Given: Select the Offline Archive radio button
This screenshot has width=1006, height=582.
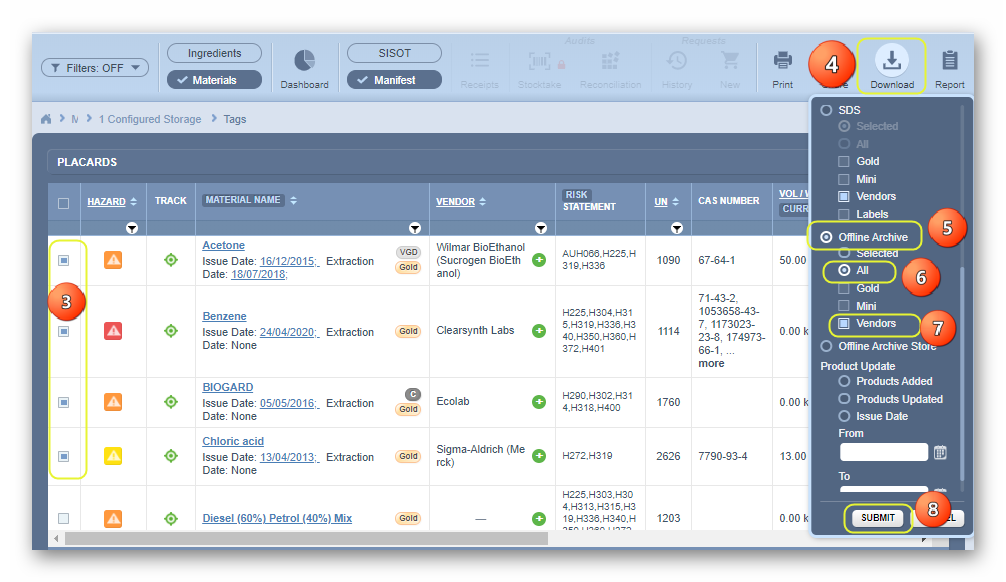Looking at the screenshot, I should pos(826,236).
